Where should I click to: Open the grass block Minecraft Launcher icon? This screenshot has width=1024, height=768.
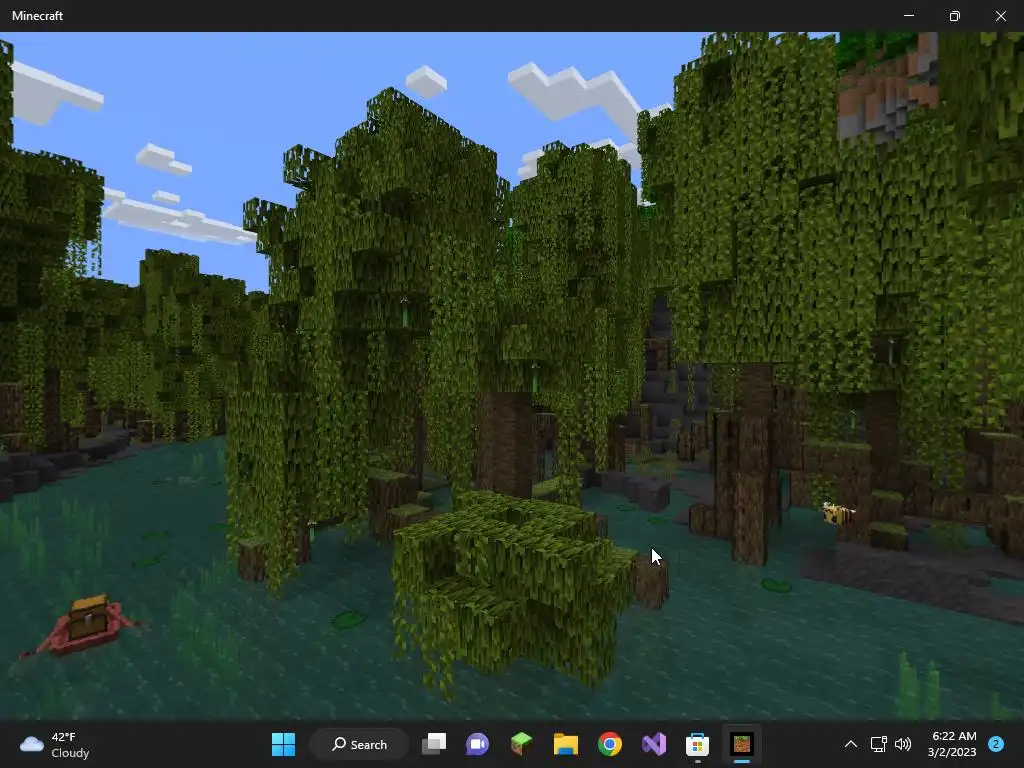[521, 744]
